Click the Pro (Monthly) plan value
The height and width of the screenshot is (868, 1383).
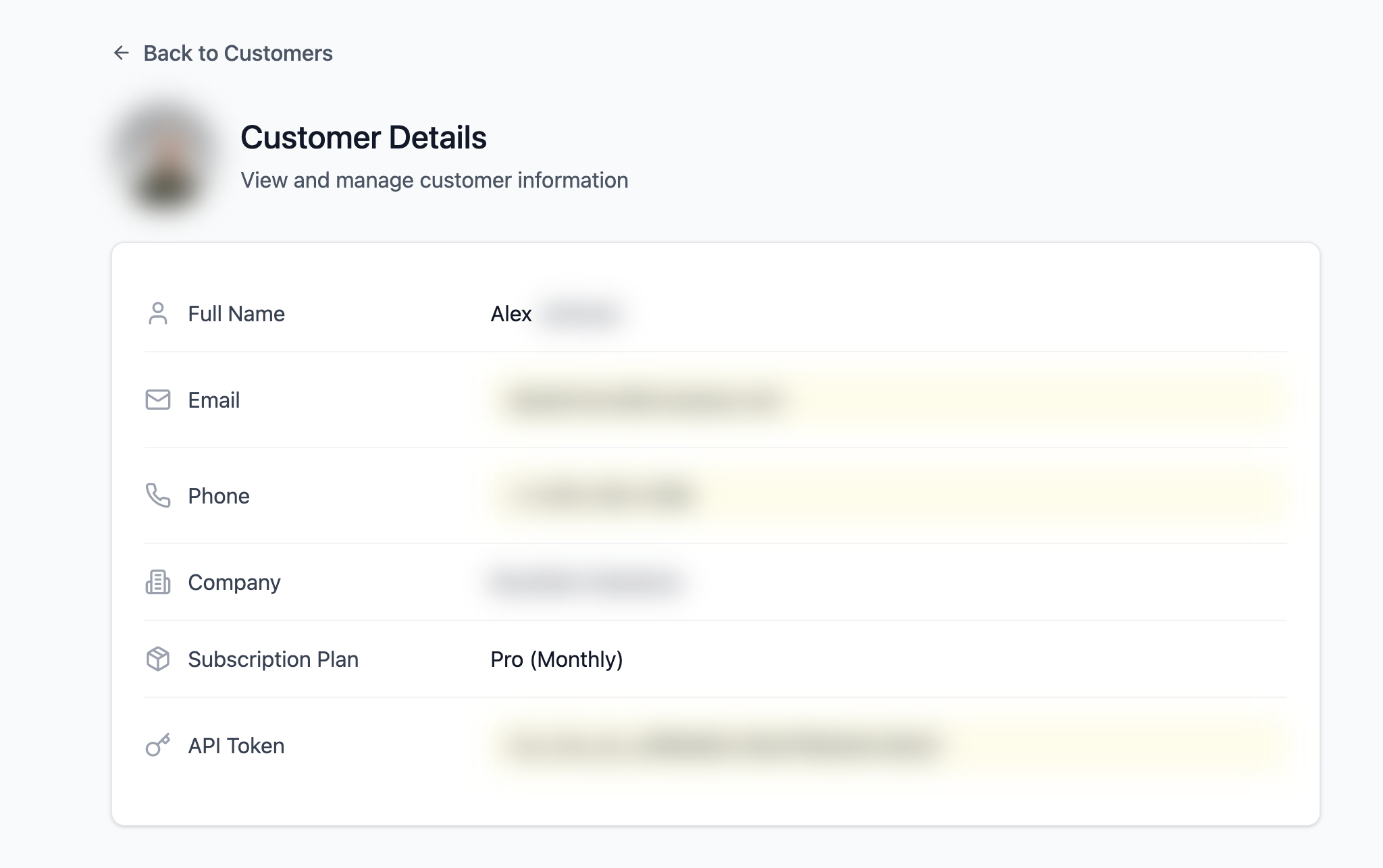pos(556,659)
